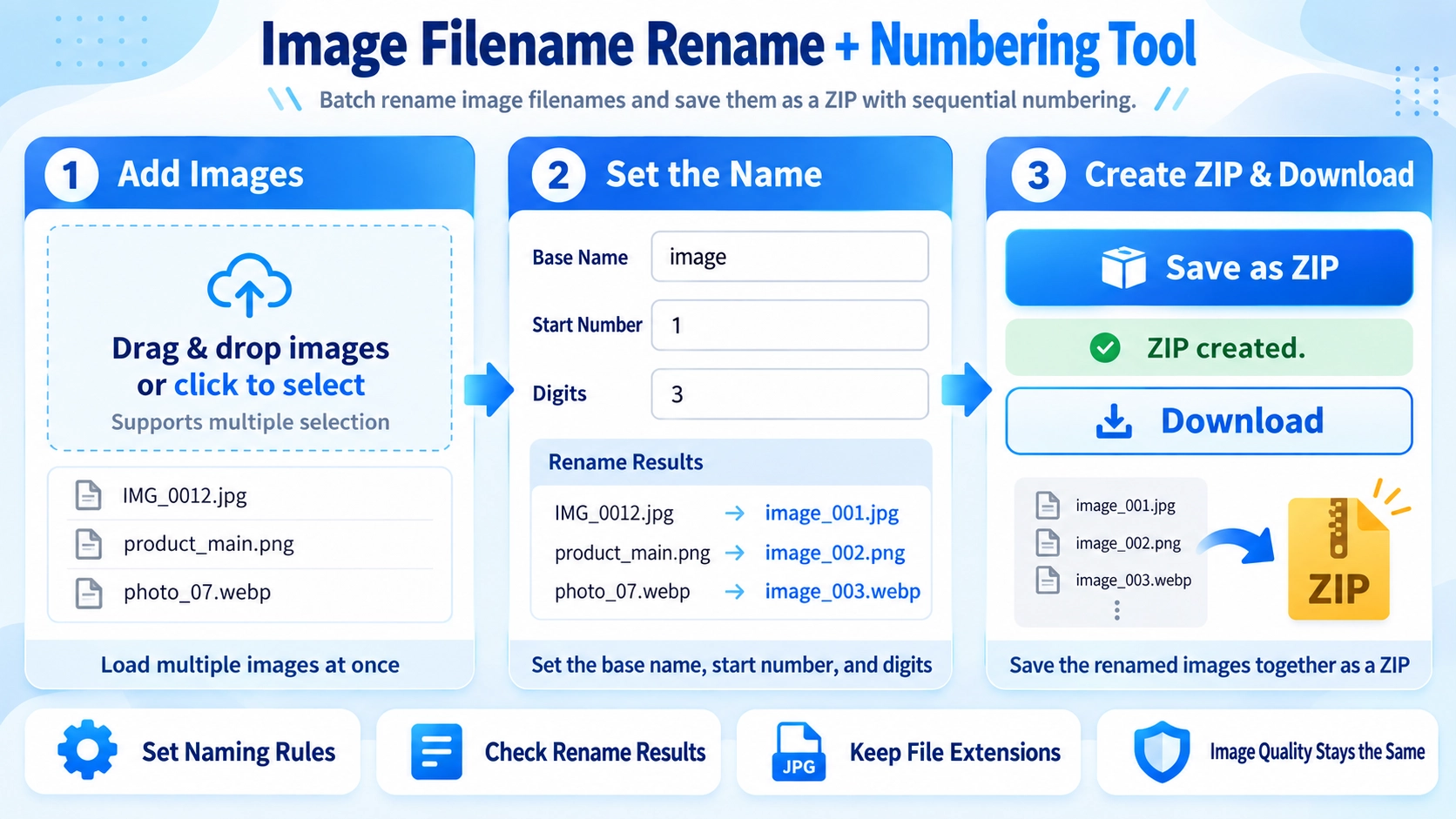This screenshot has width=1456, height=819.
Task: Click the file icon beside image_002.png
Action: click(x=1048, y=542)
